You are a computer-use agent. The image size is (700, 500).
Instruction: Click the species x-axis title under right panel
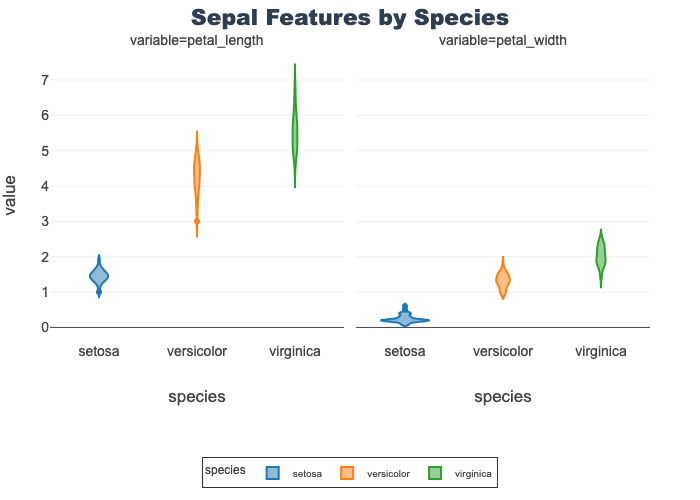(x=503, y=396)
